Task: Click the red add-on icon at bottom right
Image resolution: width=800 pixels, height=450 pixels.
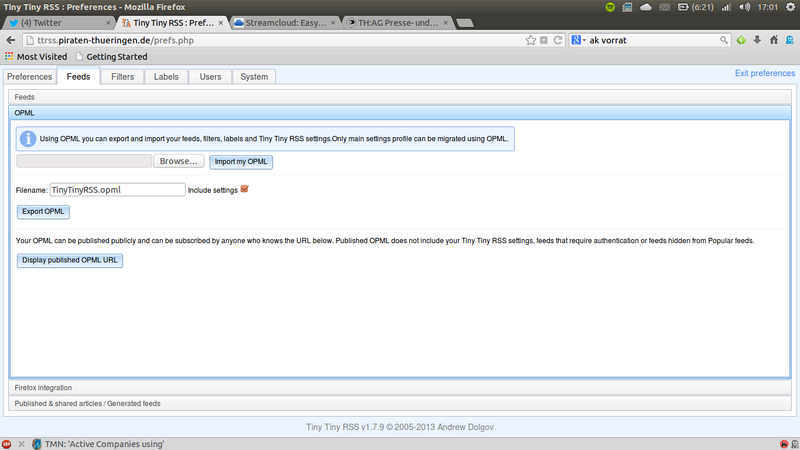Action: (784, 444)
